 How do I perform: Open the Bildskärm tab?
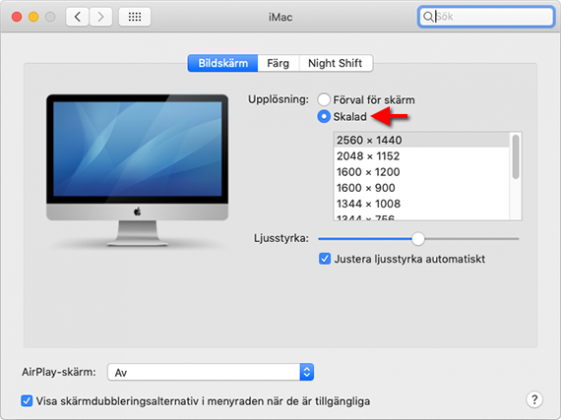(223, 63)
